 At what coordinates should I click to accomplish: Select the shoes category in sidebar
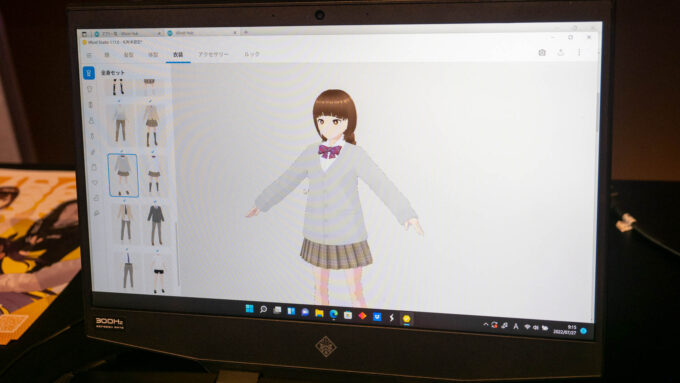click(x=96, y=198)
